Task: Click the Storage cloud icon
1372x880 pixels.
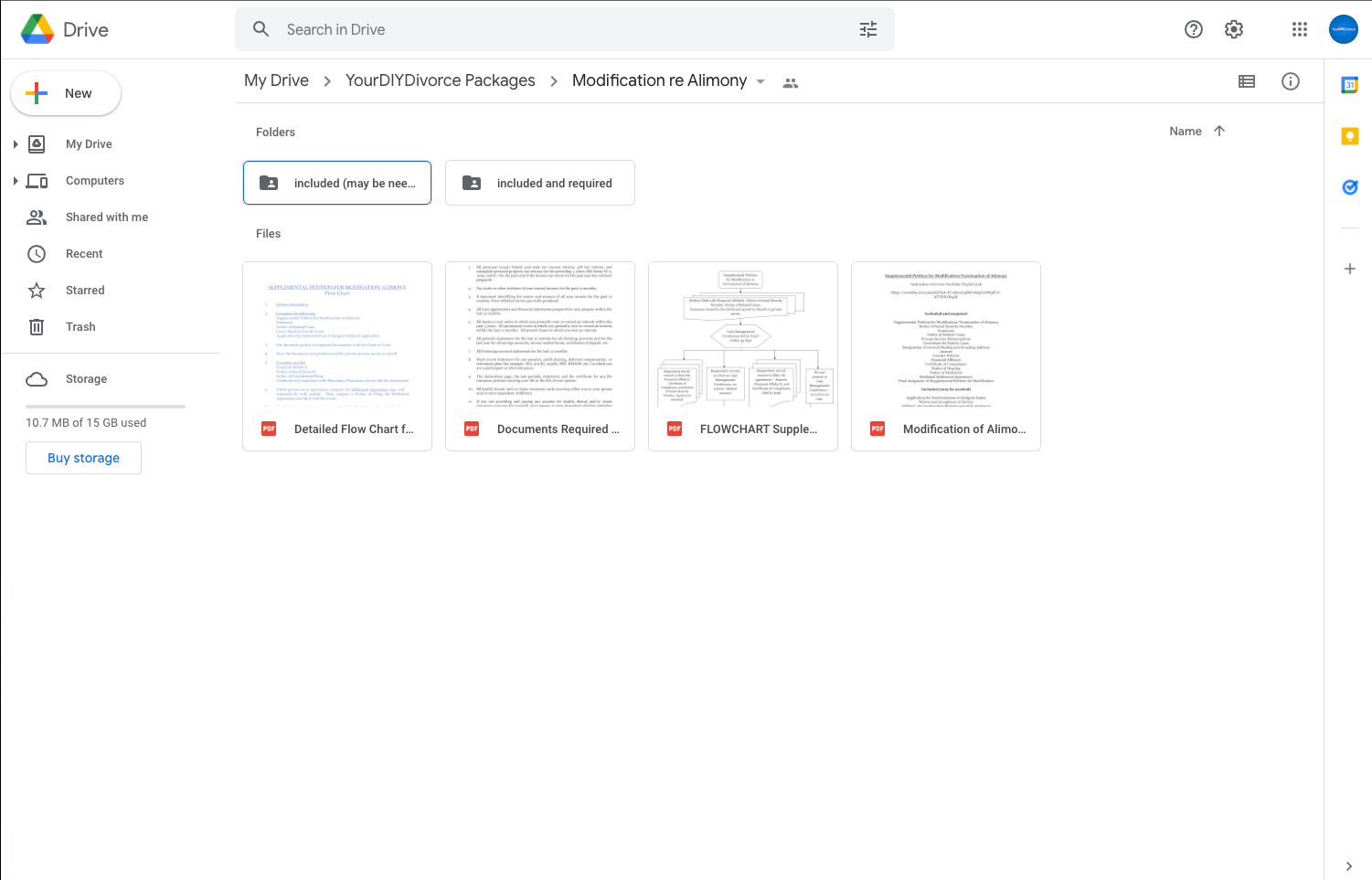Action: (x=37, y=379)
